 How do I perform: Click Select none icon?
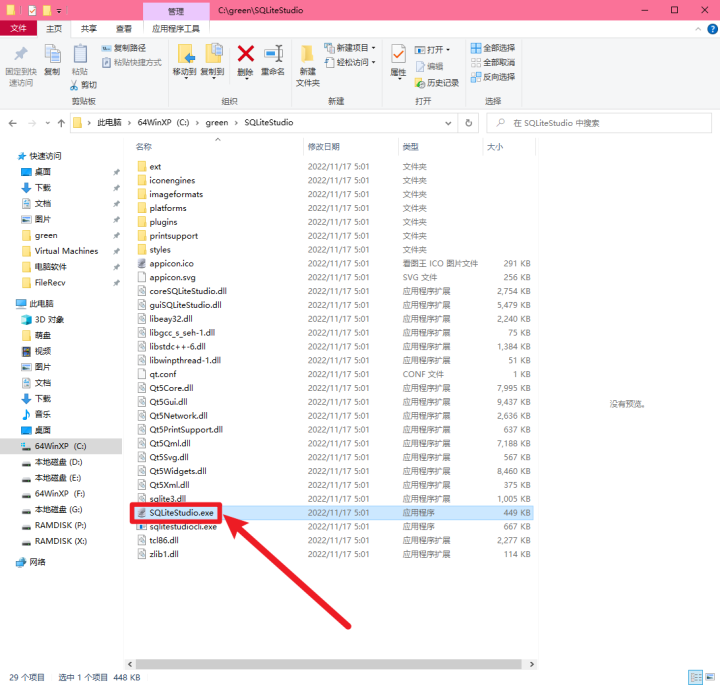pos(476,62)
